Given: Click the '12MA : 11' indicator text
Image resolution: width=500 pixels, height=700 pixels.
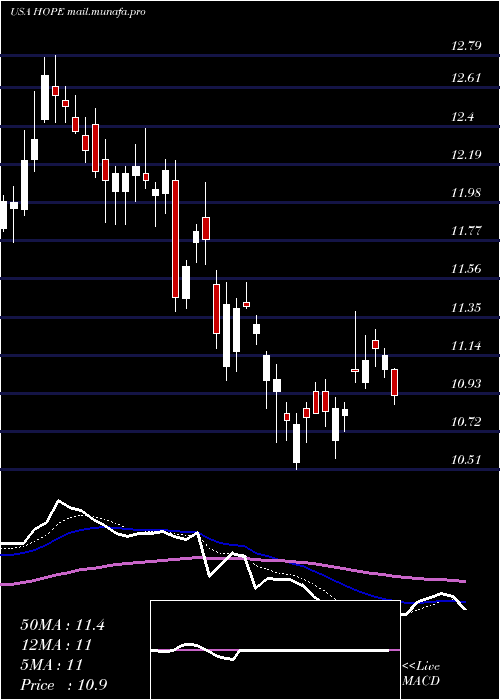Looking at the screenshot, I should click(56, 645).
